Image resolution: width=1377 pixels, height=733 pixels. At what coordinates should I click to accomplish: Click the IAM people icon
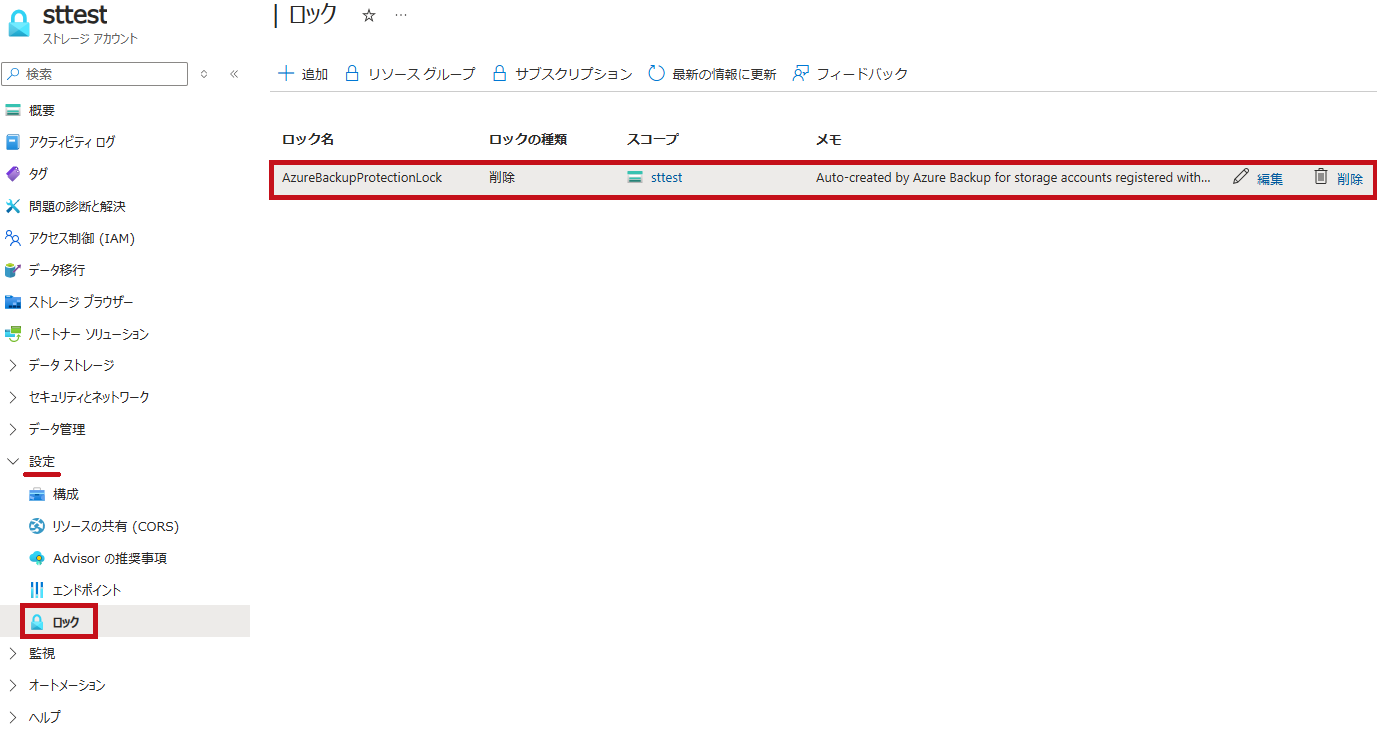13,238
